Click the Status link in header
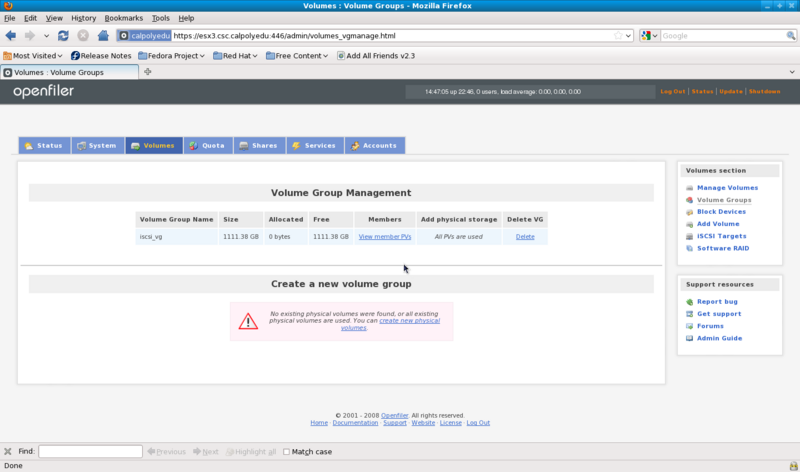Image resolution: width=800 pixels, height=472 pixels. [x=702, y=91]
